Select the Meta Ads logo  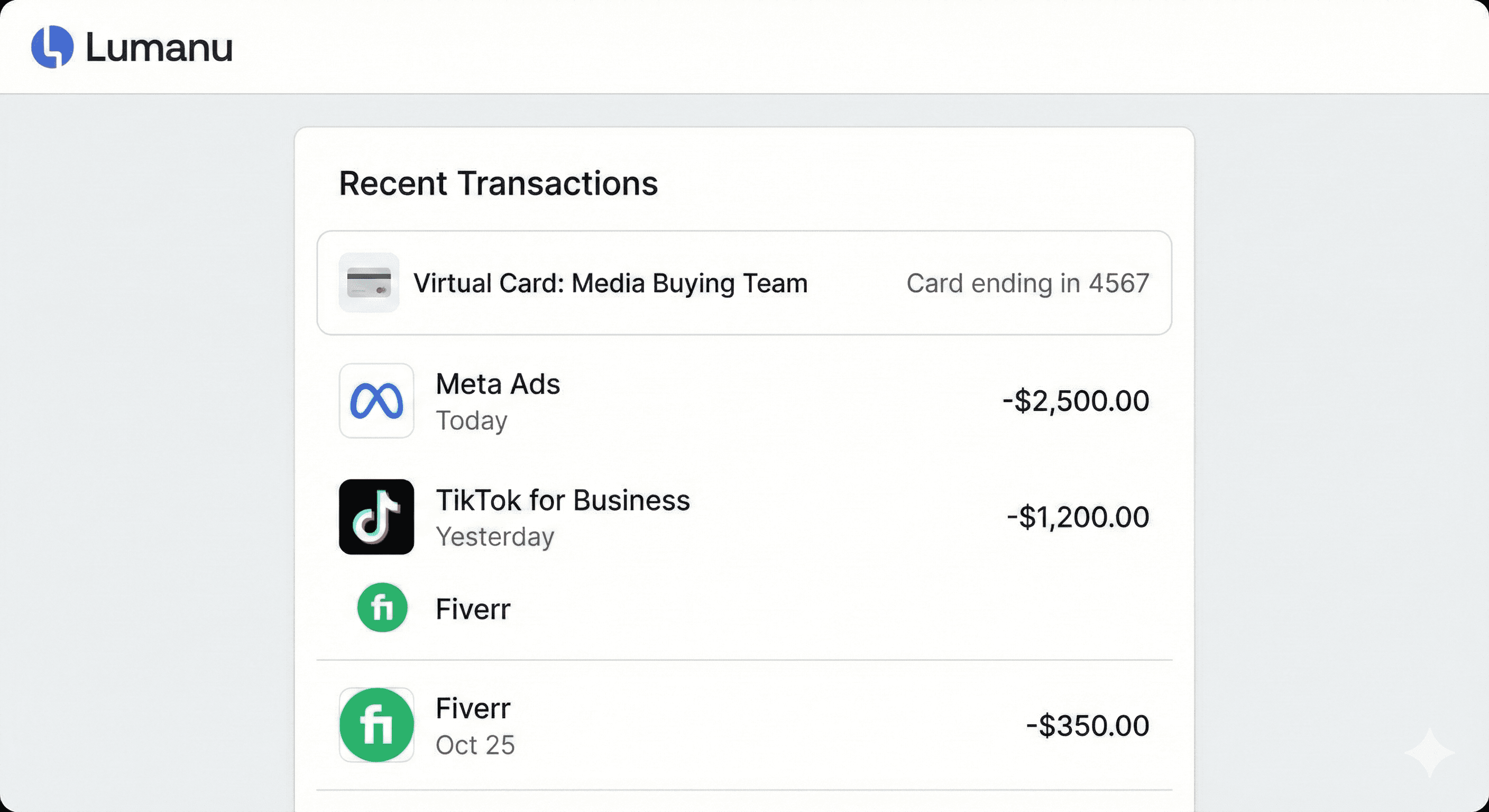point(376,401)
